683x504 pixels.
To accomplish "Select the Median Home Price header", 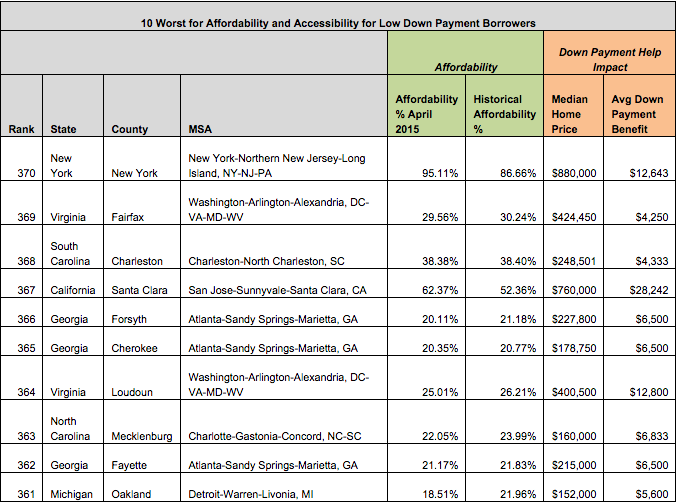I will coord(574,114).
